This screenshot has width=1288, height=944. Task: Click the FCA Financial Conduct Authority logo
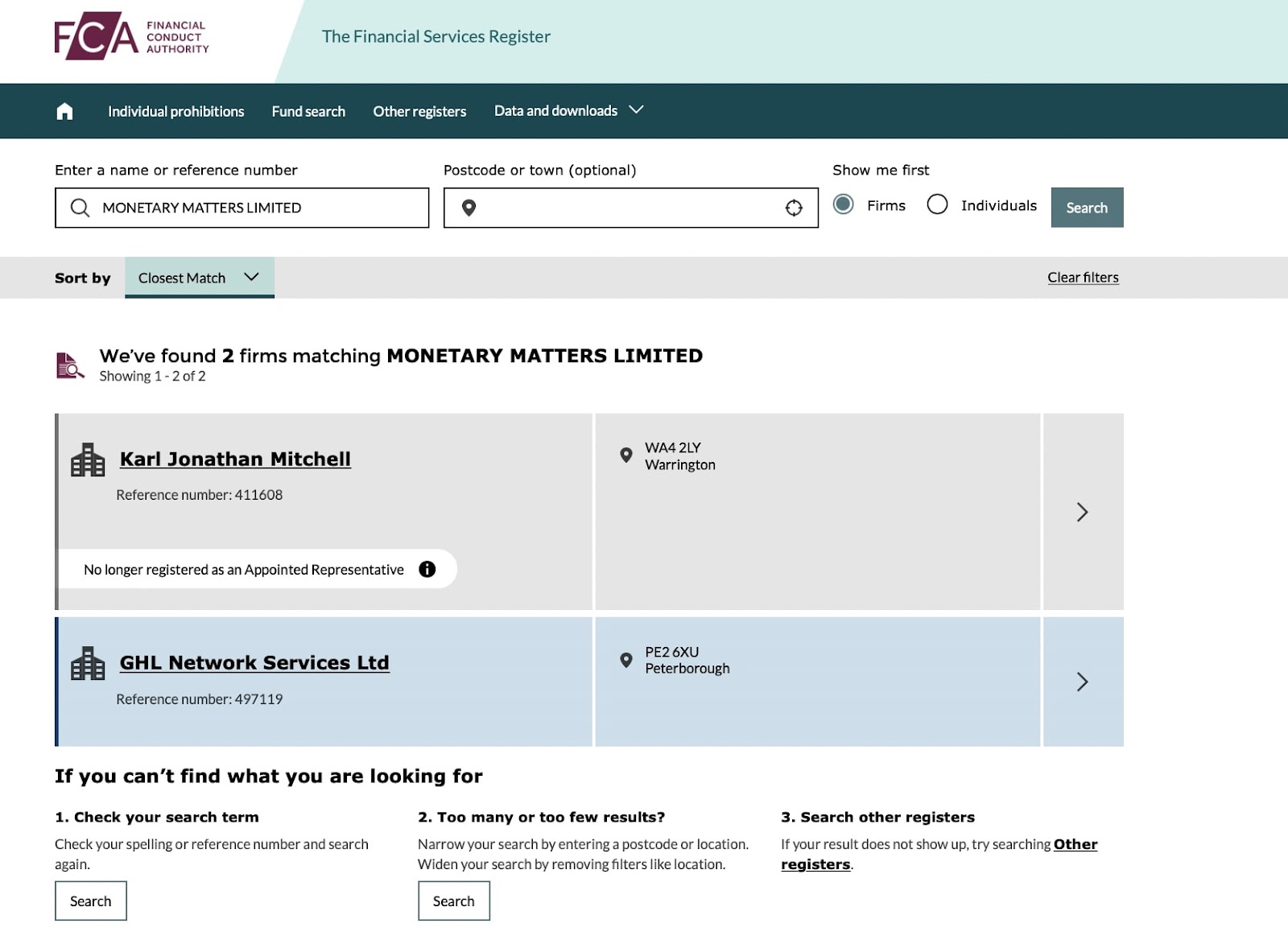point(131,36)
